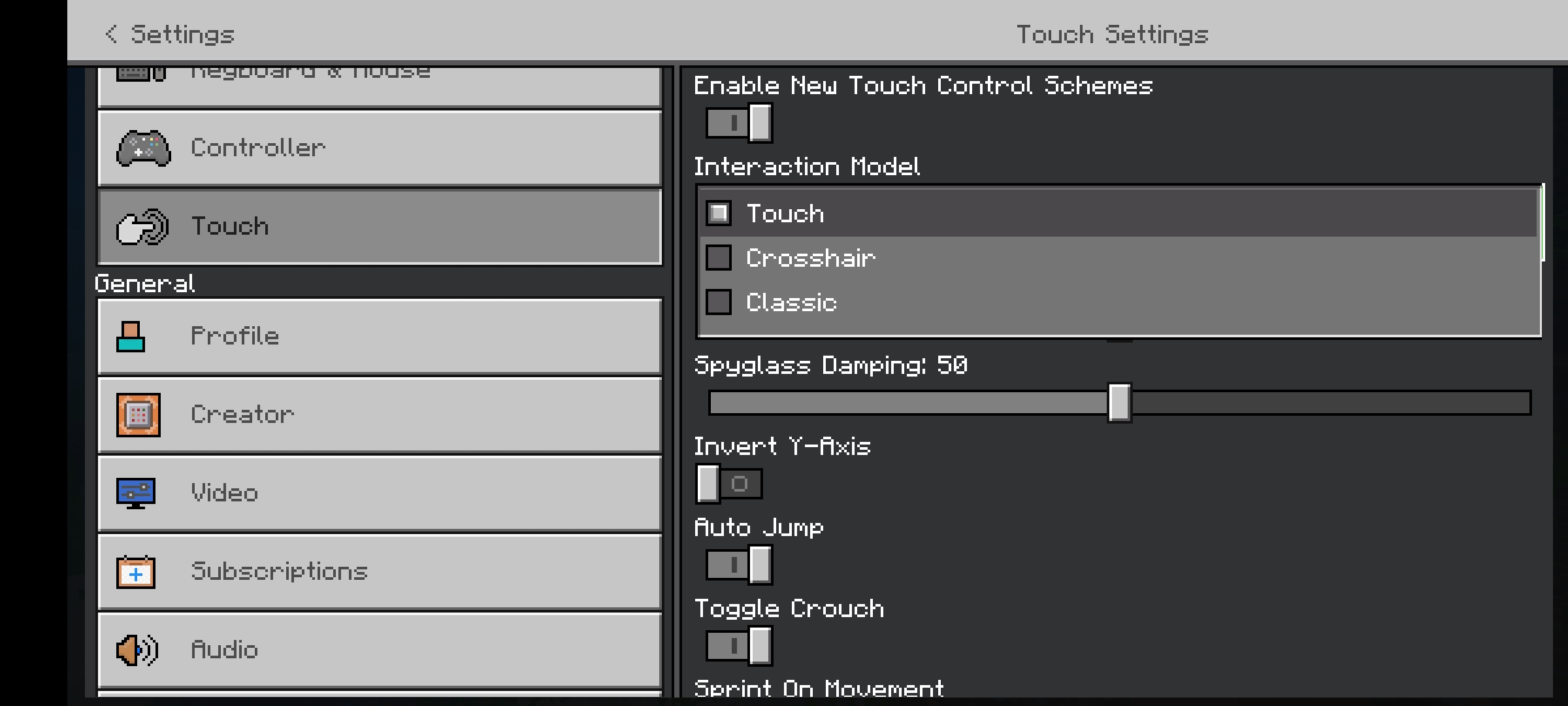Turn on Invert Y-Axis toggle
This screenshot has width=1568, height=706.
tap(729, 484)
